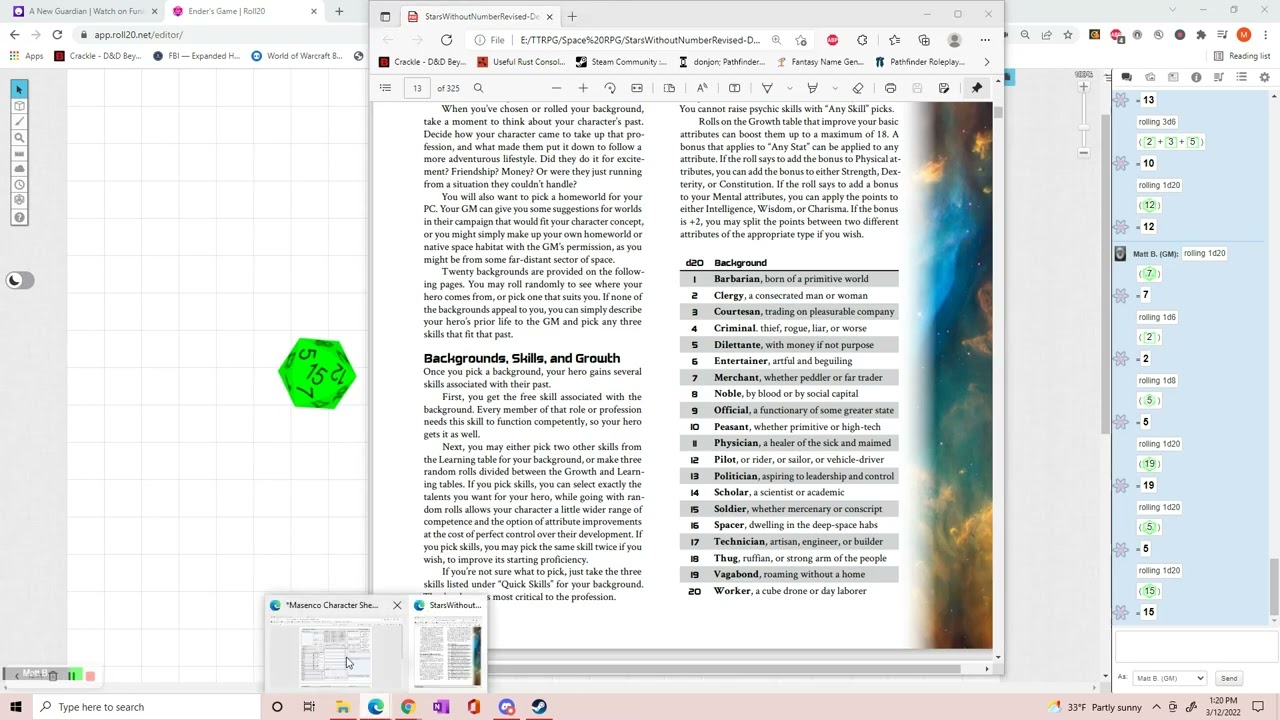Screen dimensions: 1280x720
Task: Activate PDF add text tool
Action: (734, 88)
